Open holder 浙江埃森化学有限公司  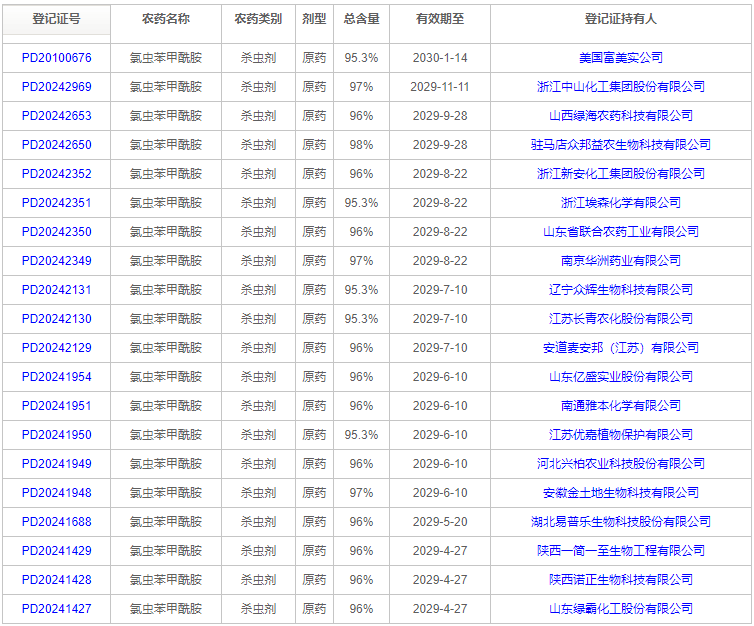(x=621, y=203)
